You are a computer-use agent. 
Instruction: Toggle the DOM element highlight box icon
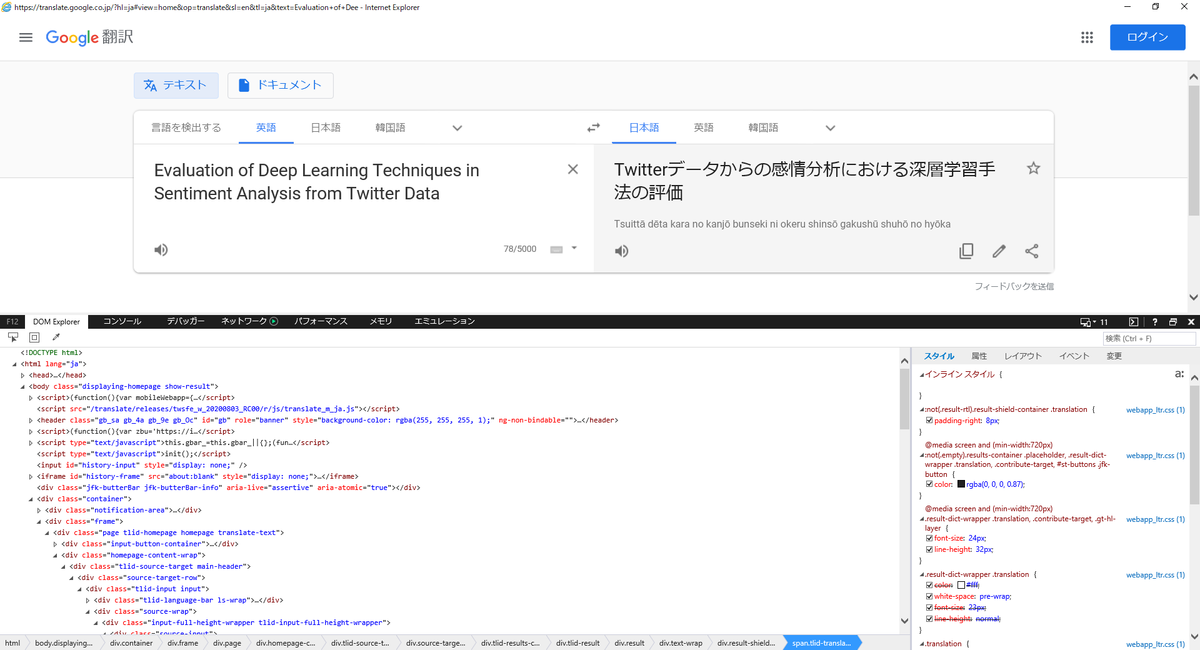pos(34,338)
